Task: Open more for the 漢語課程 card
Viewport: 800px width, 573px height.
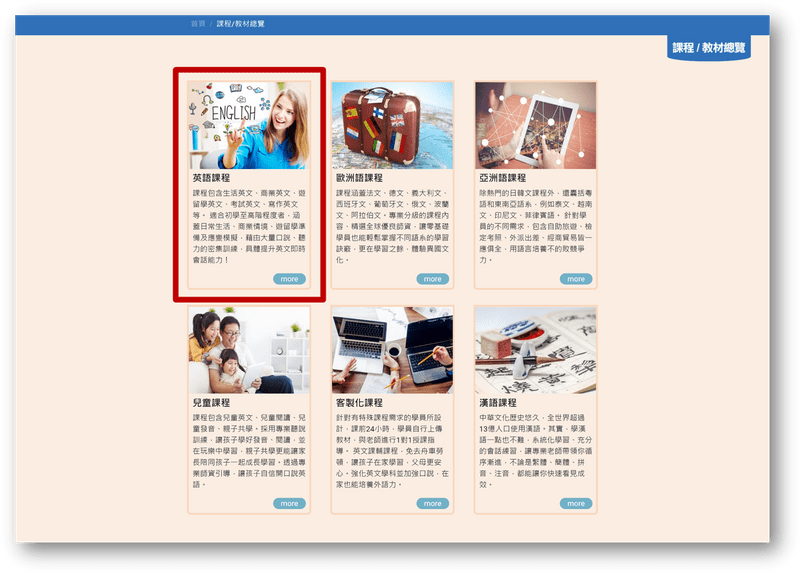Action: pyautogui.click(x=576, y=503)
